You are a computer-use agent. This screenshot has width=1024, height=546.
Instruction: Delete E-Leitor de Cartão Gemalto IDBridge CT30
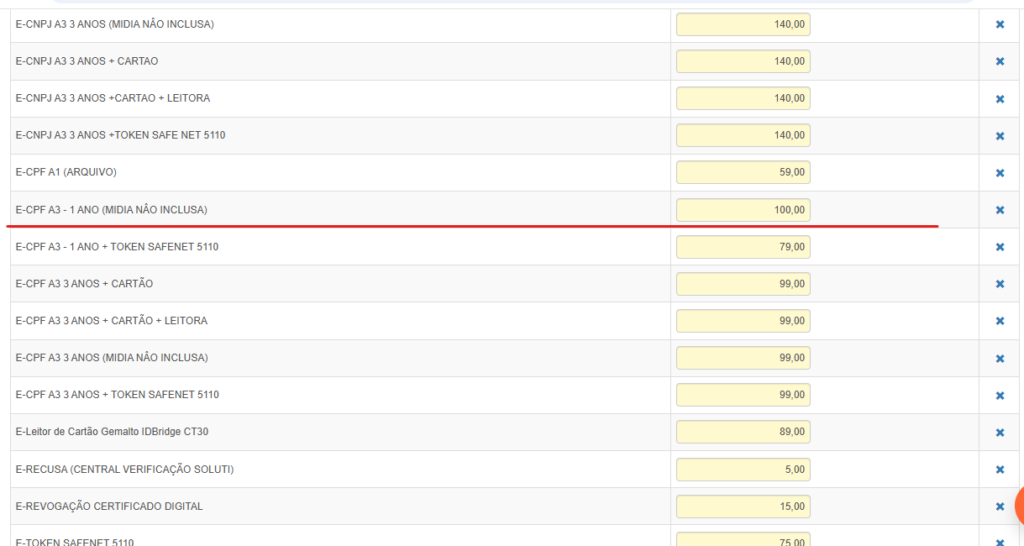point(999,432)
